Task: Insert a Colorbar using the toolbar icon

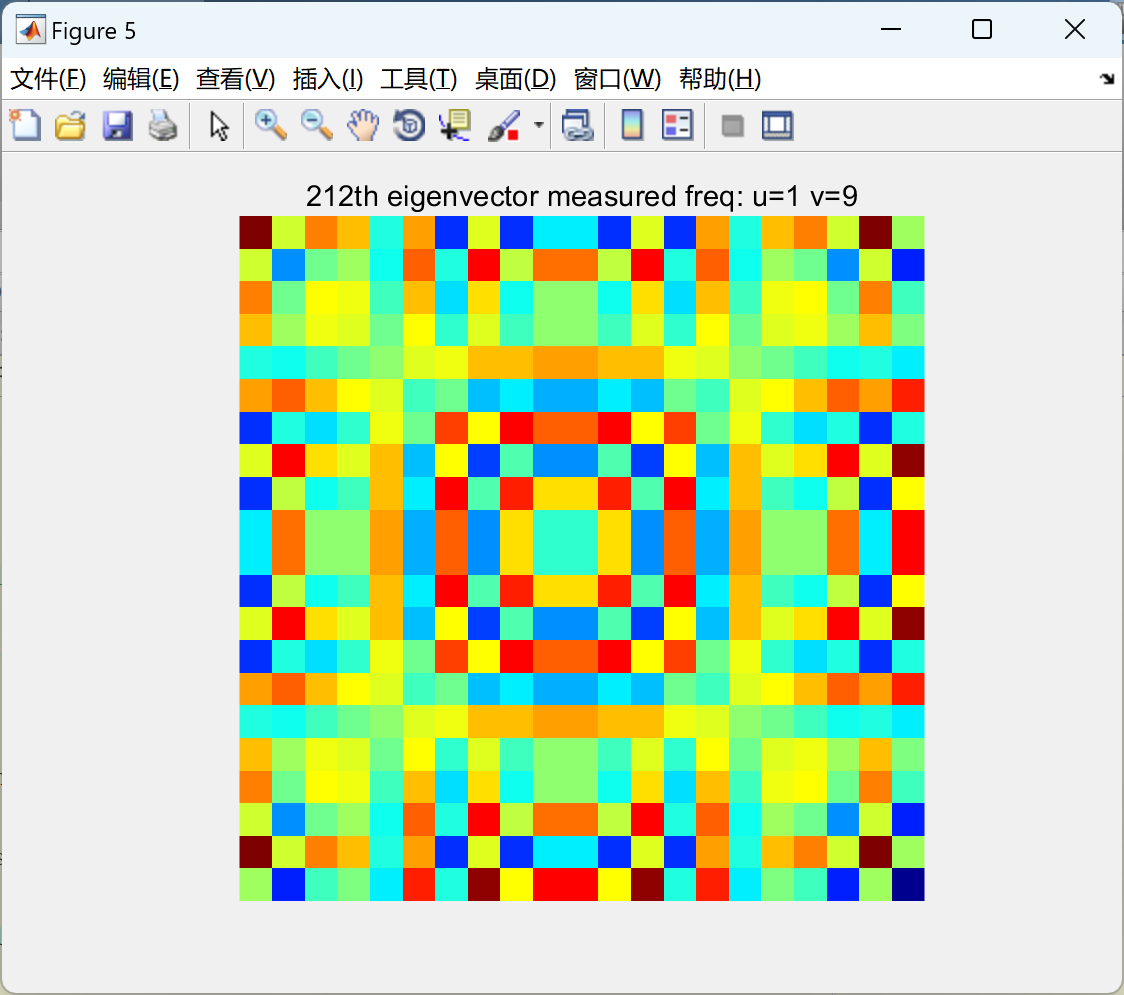Action: click(x=632, y=125)
